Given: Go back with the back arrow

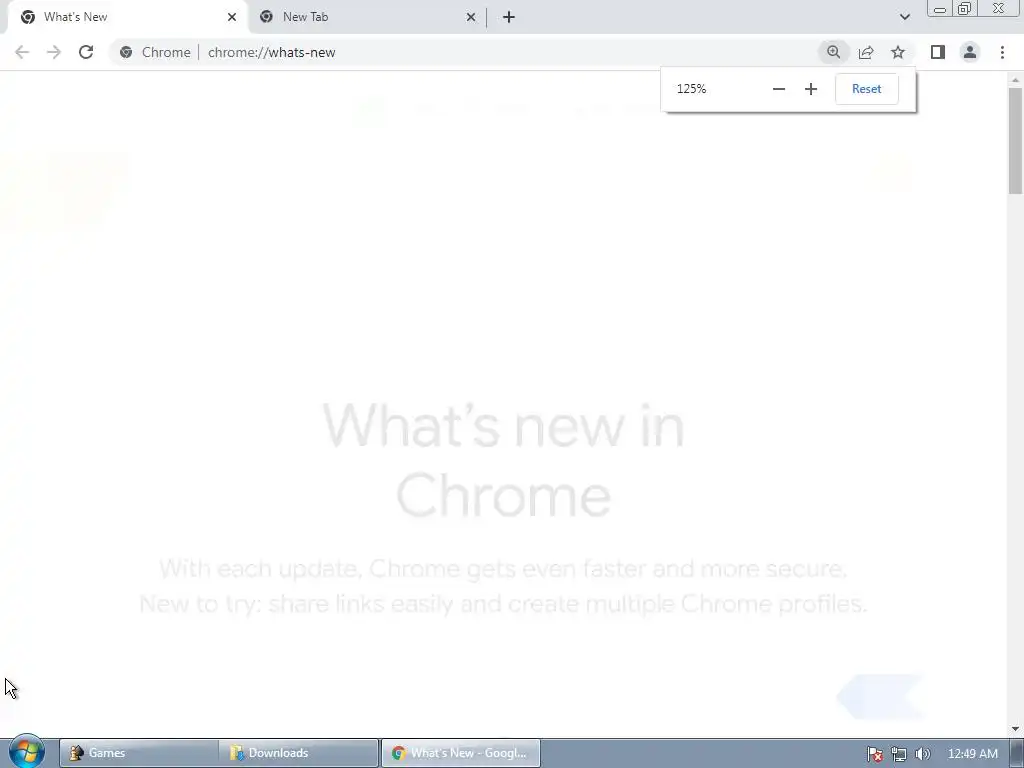Looking at the screenshot, I should click(22, 52).
